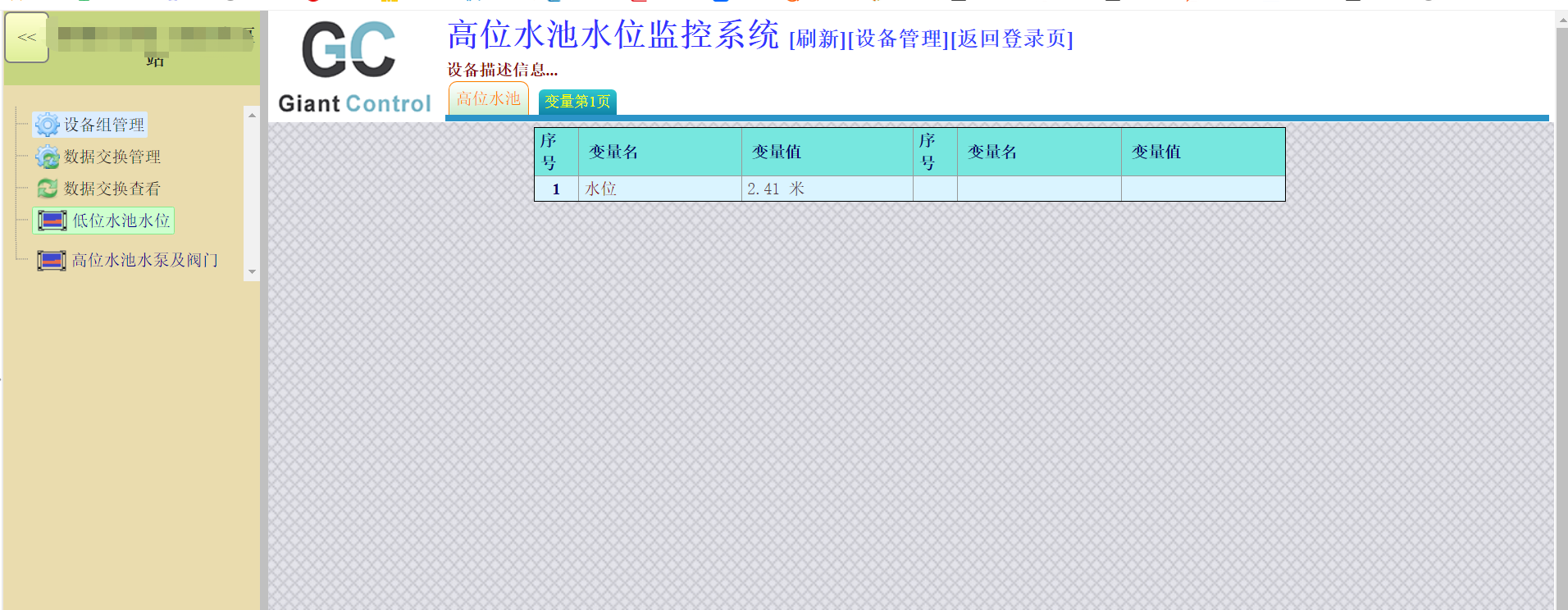Select the 水位 variable name cell

601,189
